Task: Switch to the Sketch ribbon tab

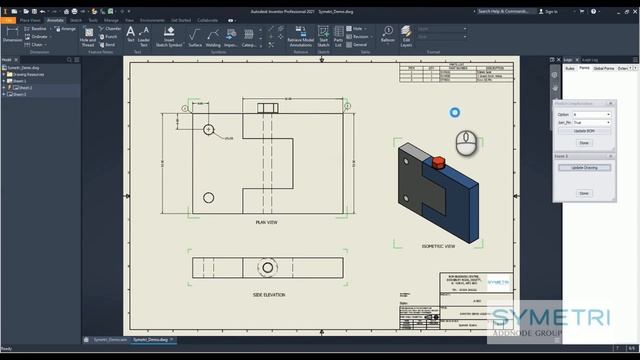Action: click(x=76, y=20)
